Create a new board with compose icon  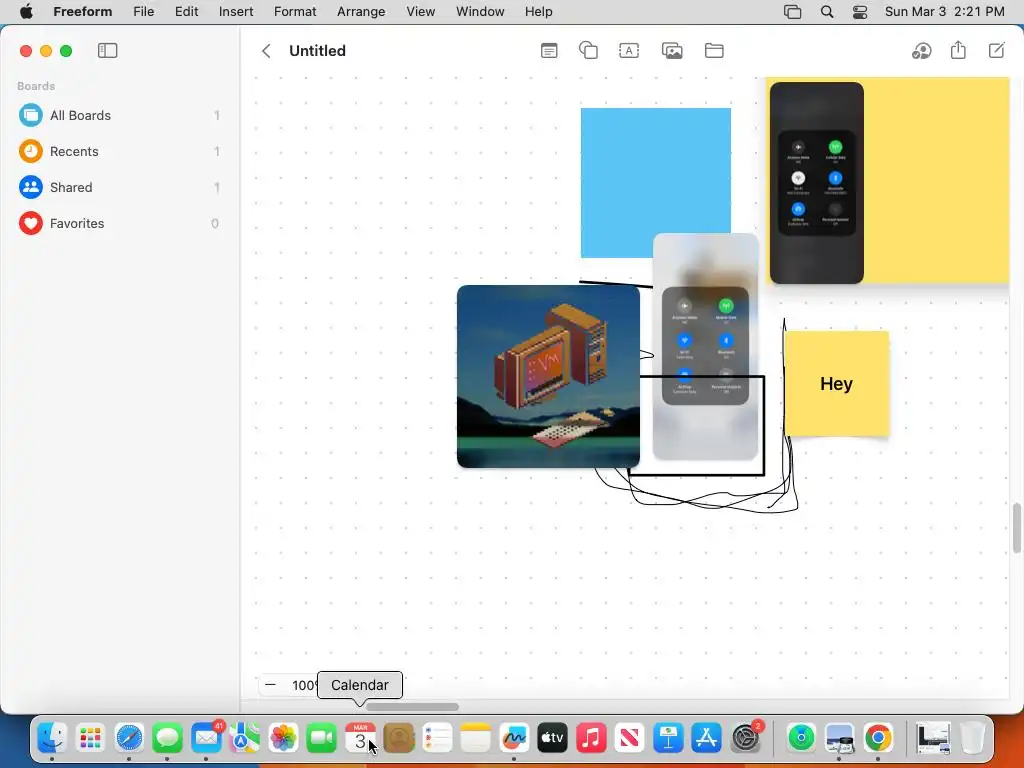(997, 50)
